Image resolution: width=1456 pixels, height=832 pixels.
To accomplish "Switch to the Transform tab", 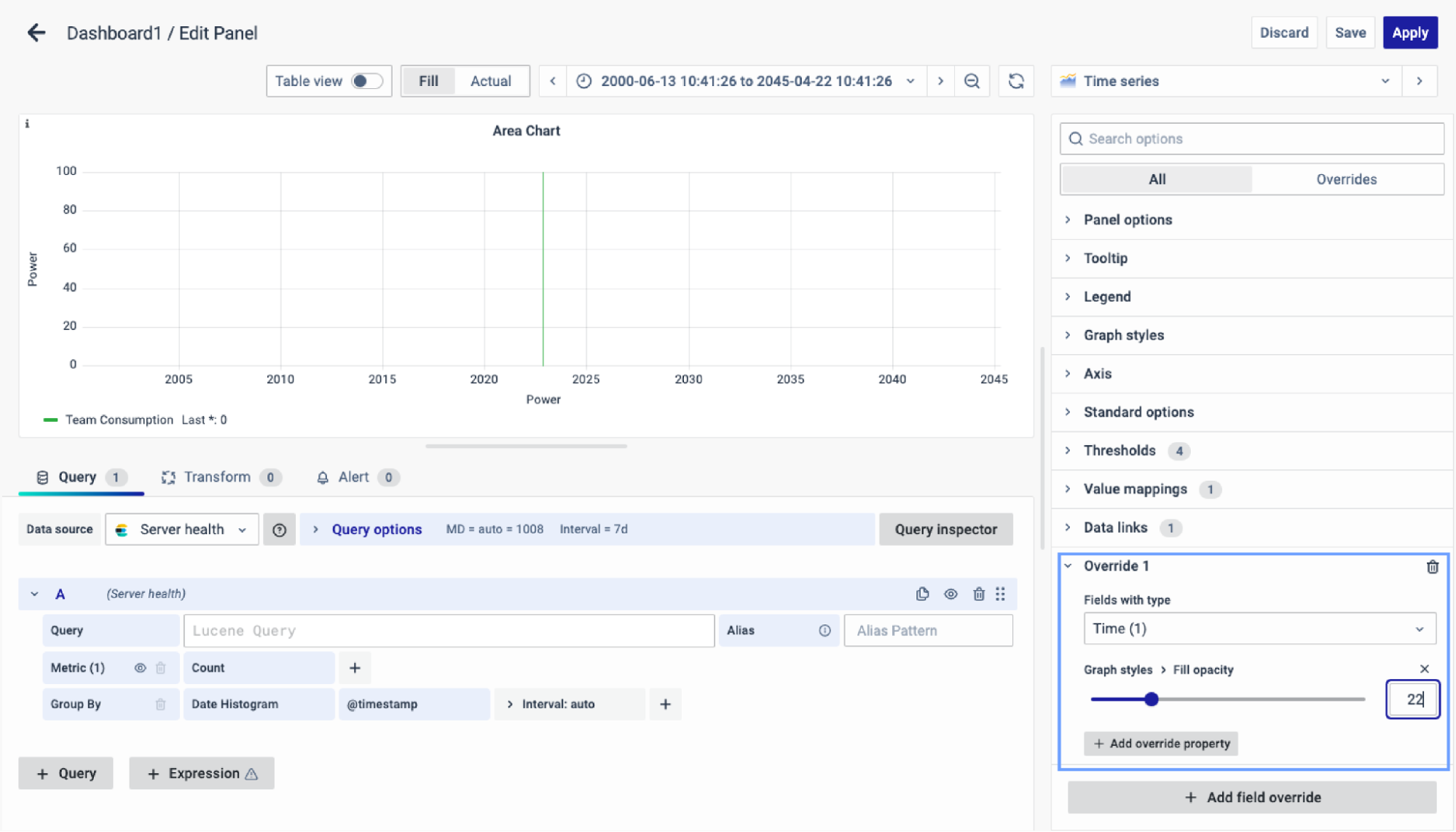I will coord(217,477).
